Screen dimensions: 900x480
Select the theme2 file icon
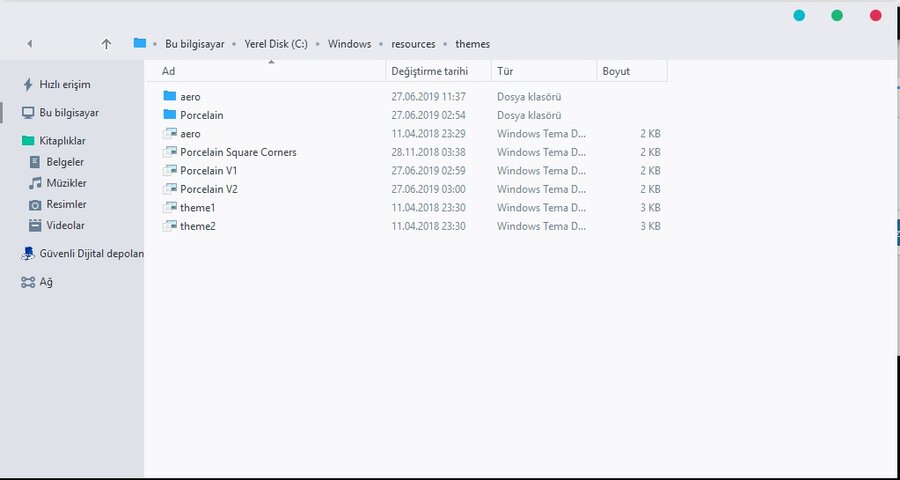(169, 226)
